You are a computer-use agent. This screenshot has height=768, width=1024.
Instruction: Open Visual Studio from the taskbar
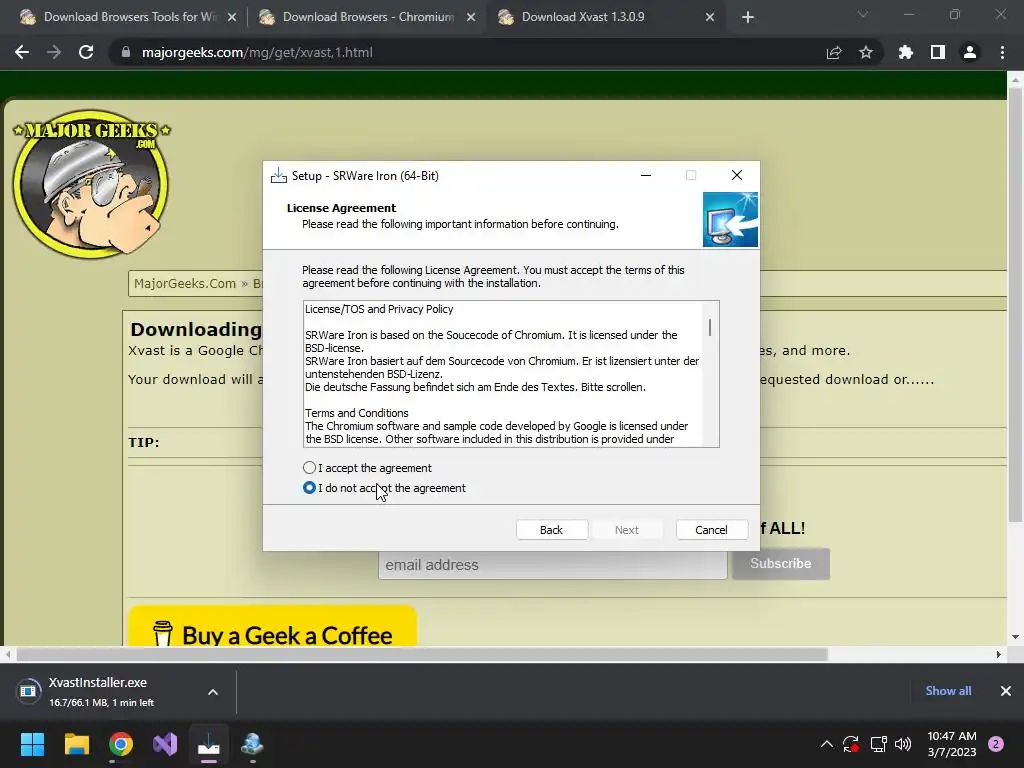click(x=165, y=744)
